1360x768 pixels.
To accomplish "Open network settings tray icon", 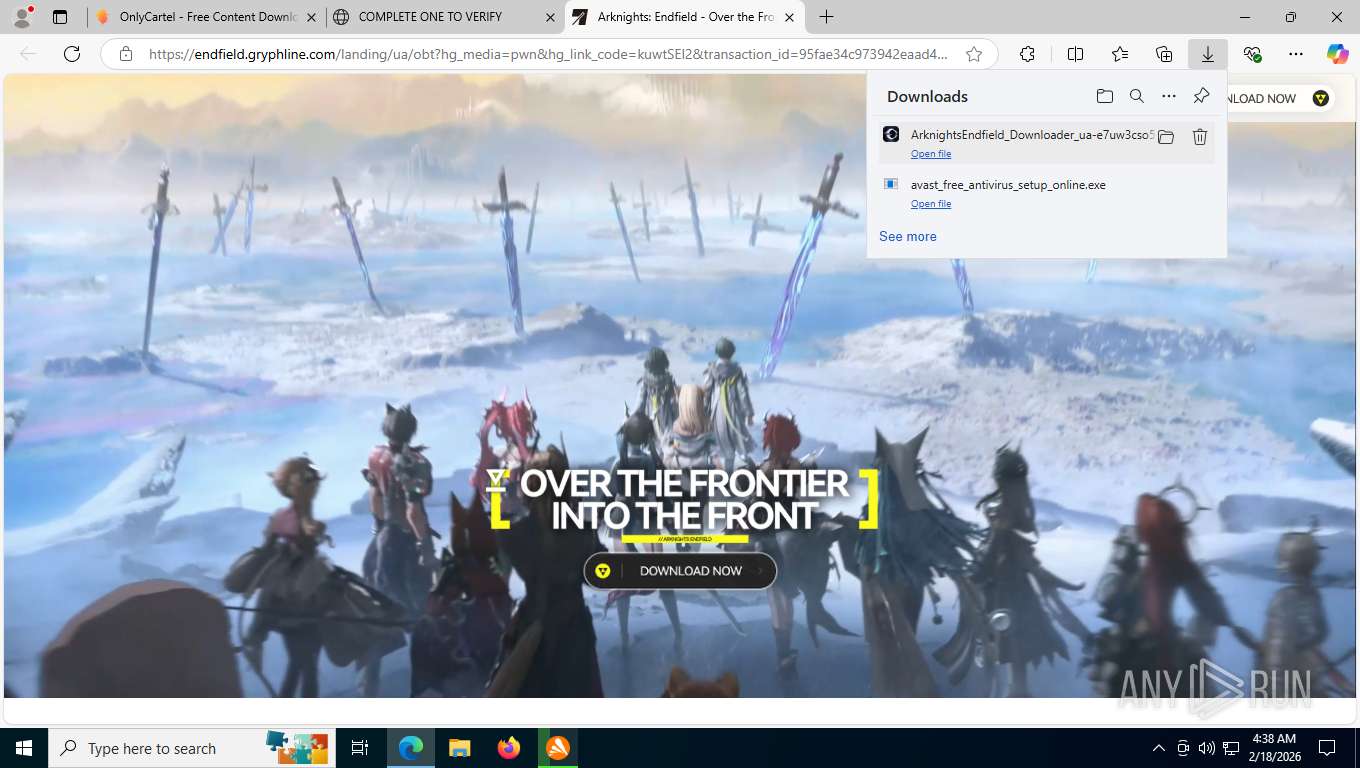I will (1231, 748).
